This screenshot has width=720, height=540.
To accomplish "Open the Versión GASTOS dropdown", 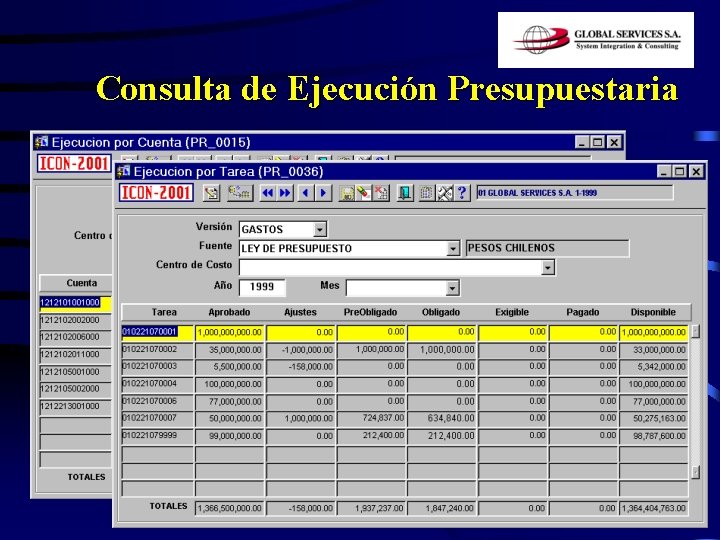I will tap(320, 229).
